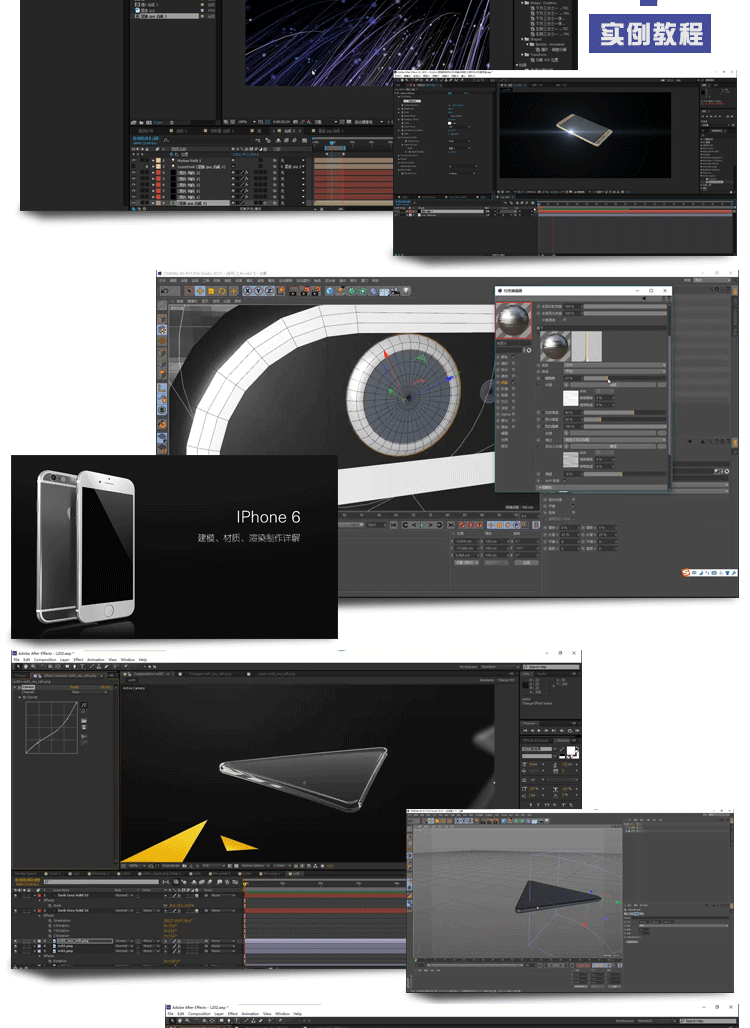The height and width of the screenshot is (1028, 750).
Task: Toggle the Alpha channel checkbox in Material Editor
Action: (513, 414)
